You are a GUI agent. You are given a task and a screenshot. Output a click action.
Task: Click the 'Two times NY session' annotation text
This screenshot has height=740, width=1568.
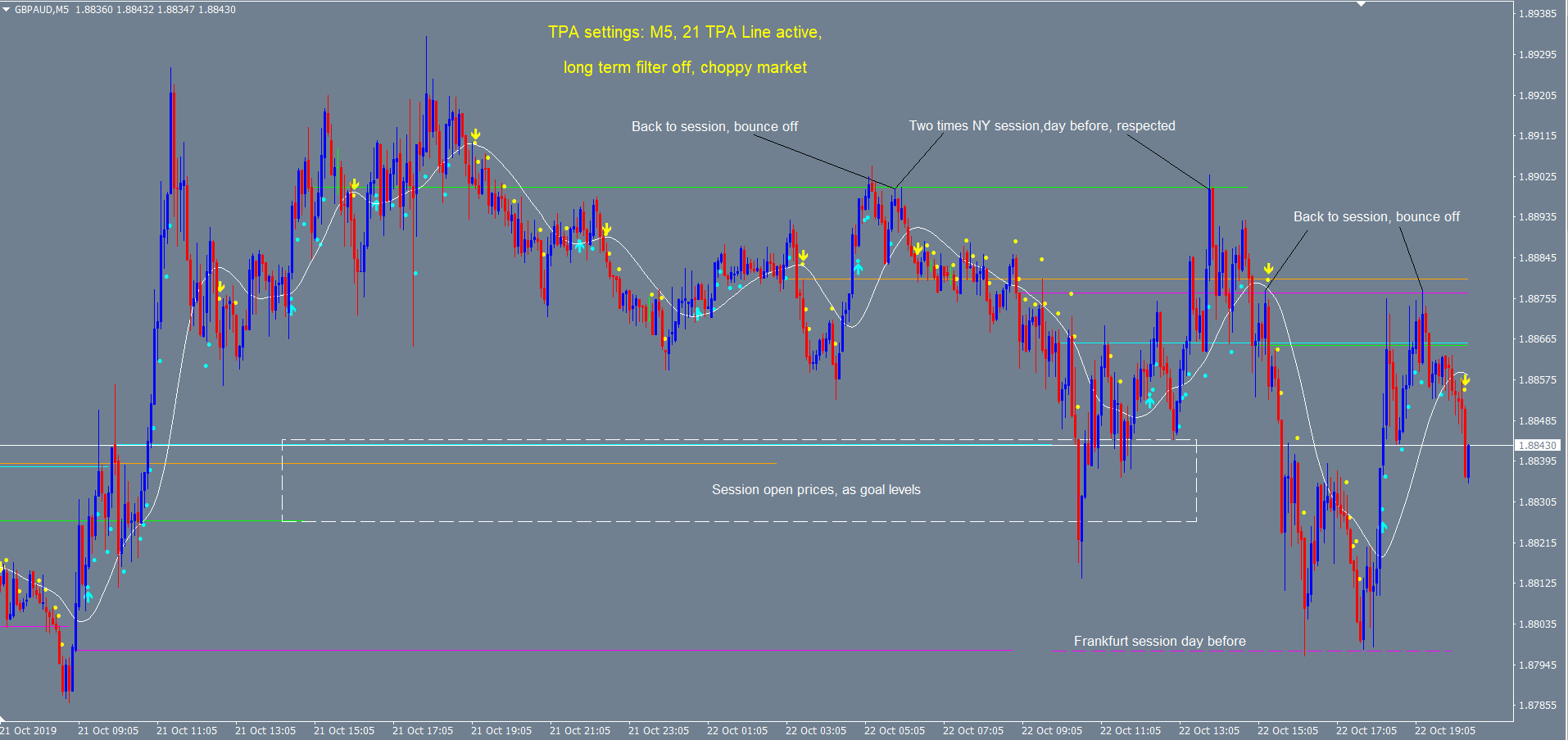pos(1041,125)
